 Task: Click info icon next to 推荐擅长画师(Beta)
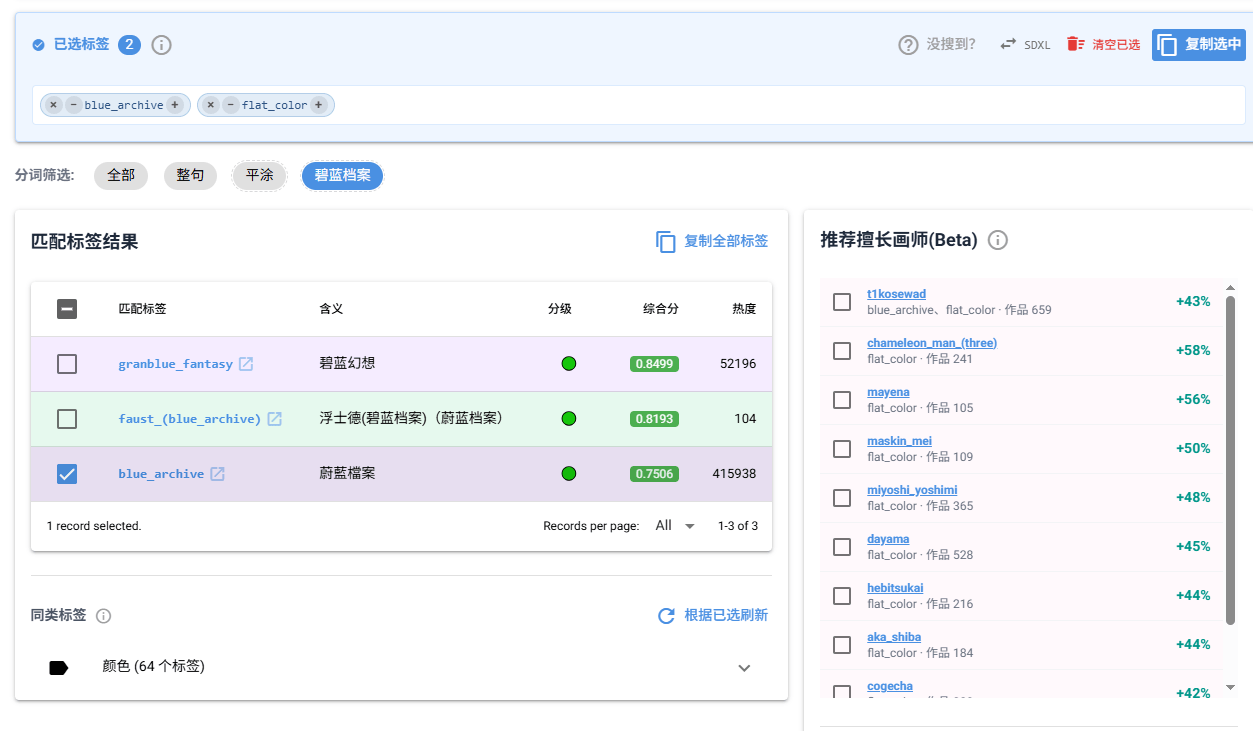[998, 240]
